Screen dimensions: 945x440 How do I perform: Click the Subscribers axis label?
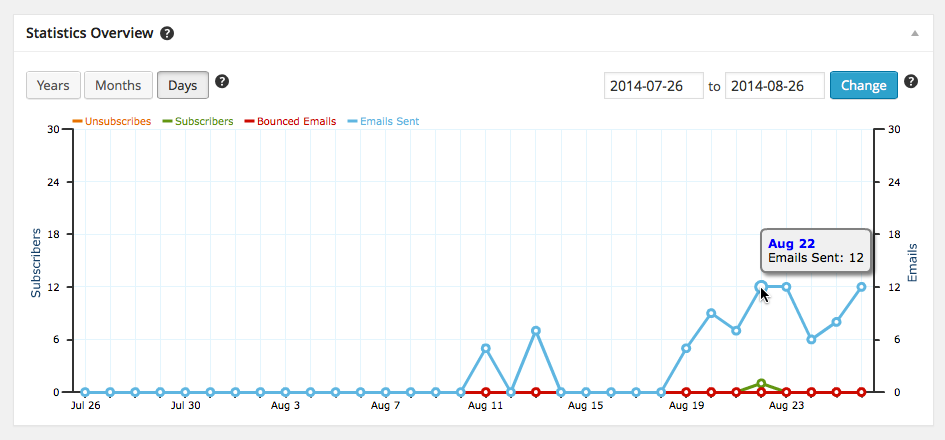[36, 262]
